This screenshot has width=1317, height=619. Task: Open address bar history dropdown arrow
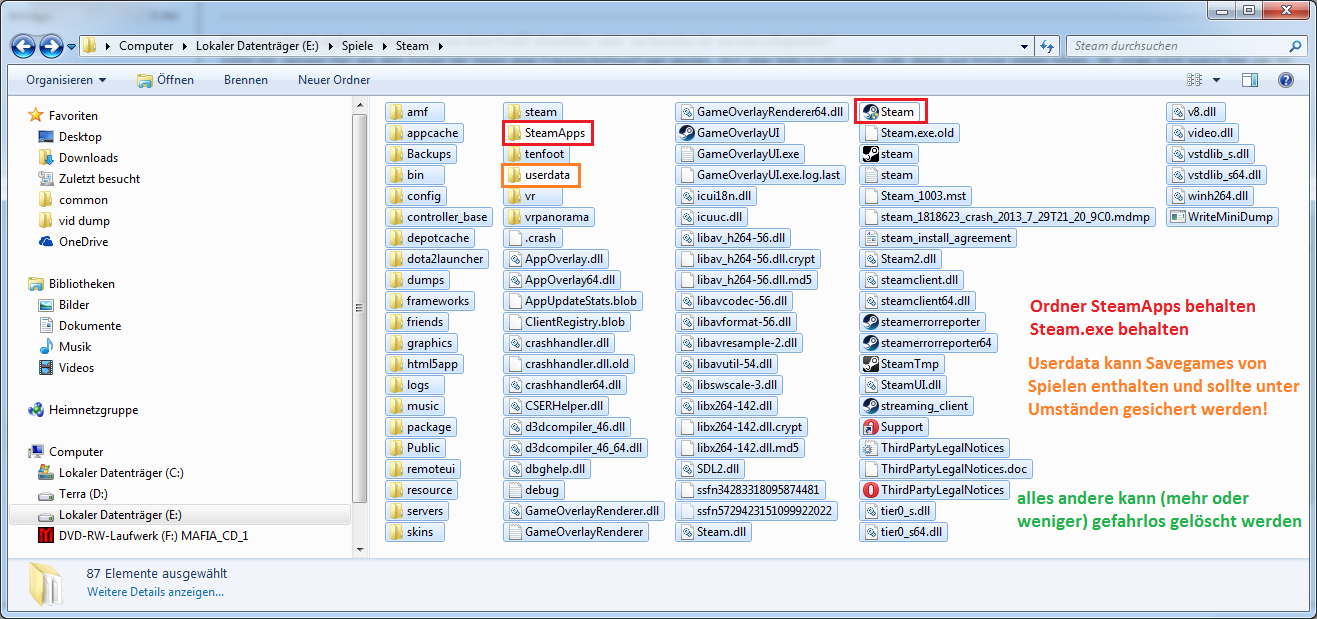click(1024, 46)
